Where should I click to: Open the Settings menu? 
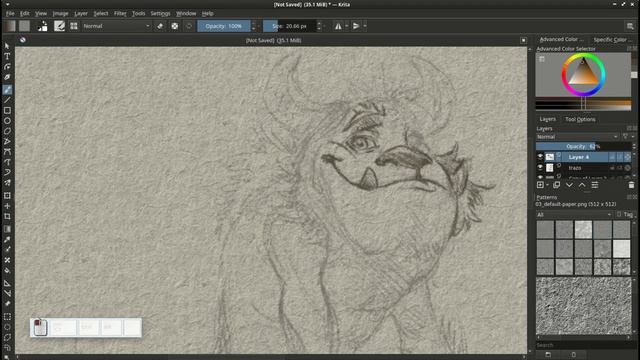click(x=160, y=13)
